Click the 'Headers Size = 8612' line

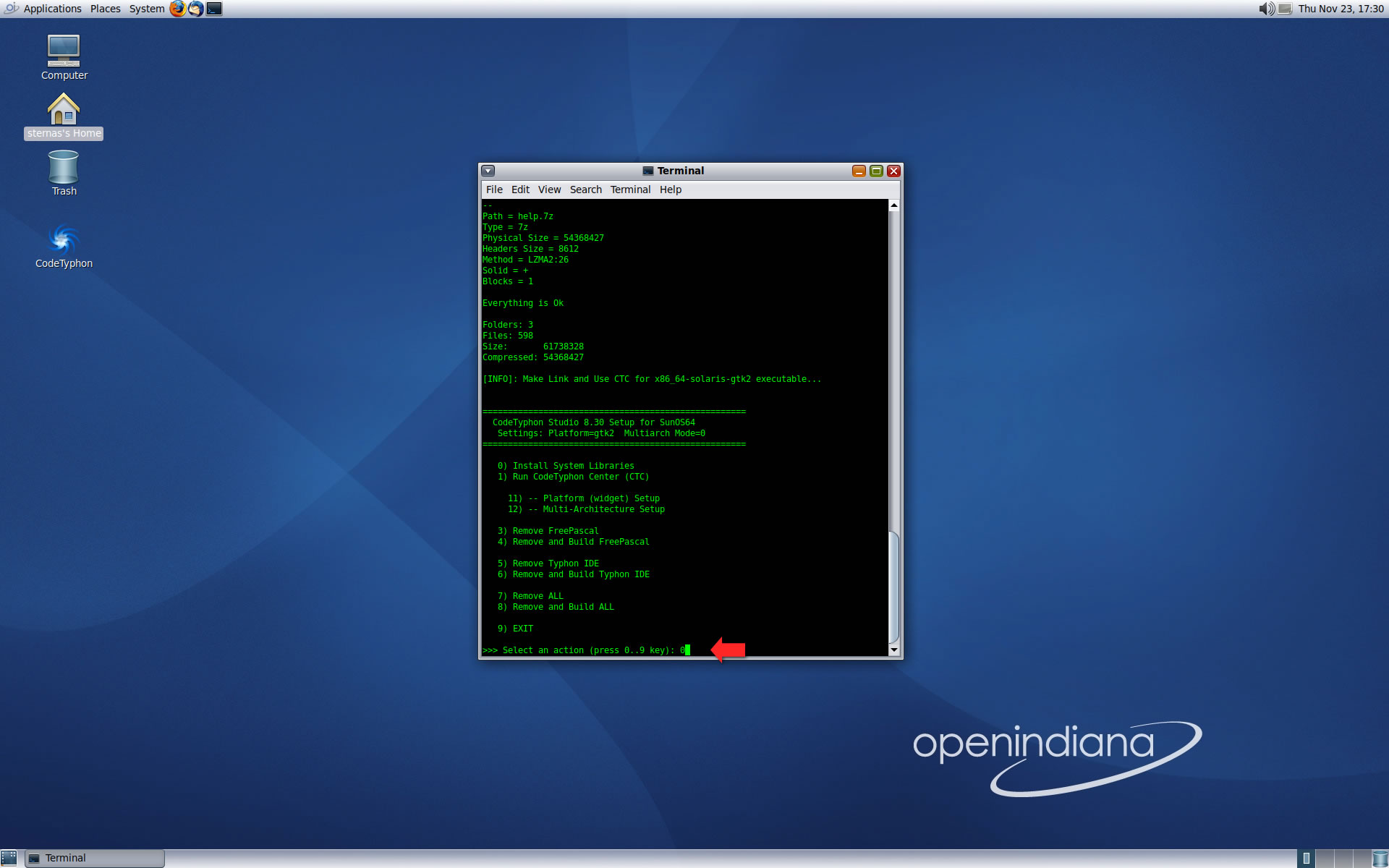point(530,249)
